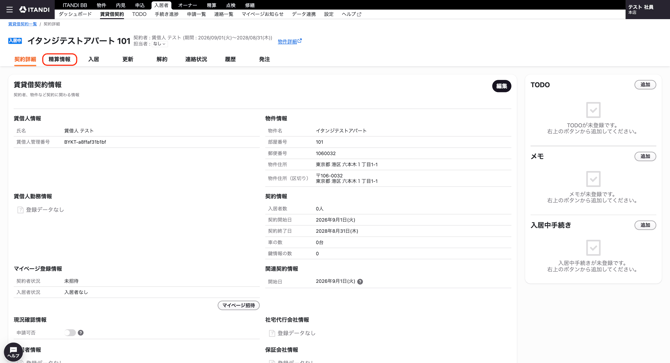The height and width of the screenshot is (363, 670).
Task: Open the 修繕 top menu
Action: click(250, 5)
